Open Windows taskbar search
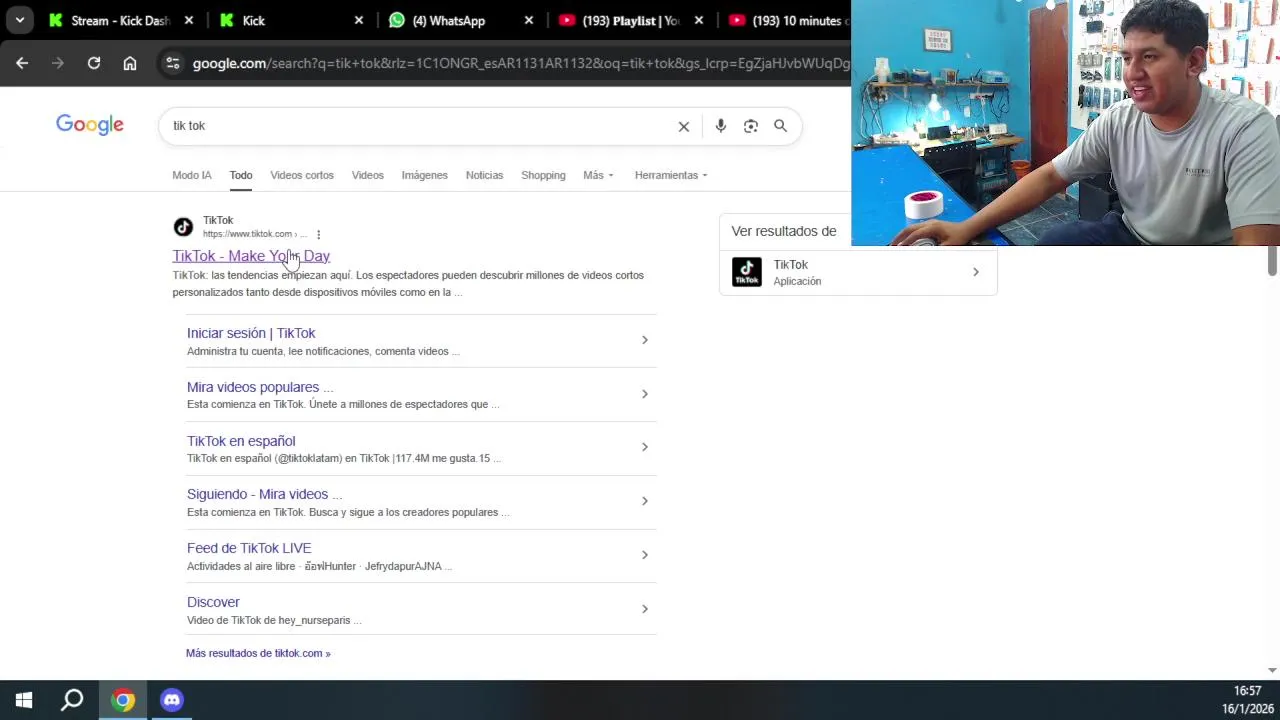 72,700
